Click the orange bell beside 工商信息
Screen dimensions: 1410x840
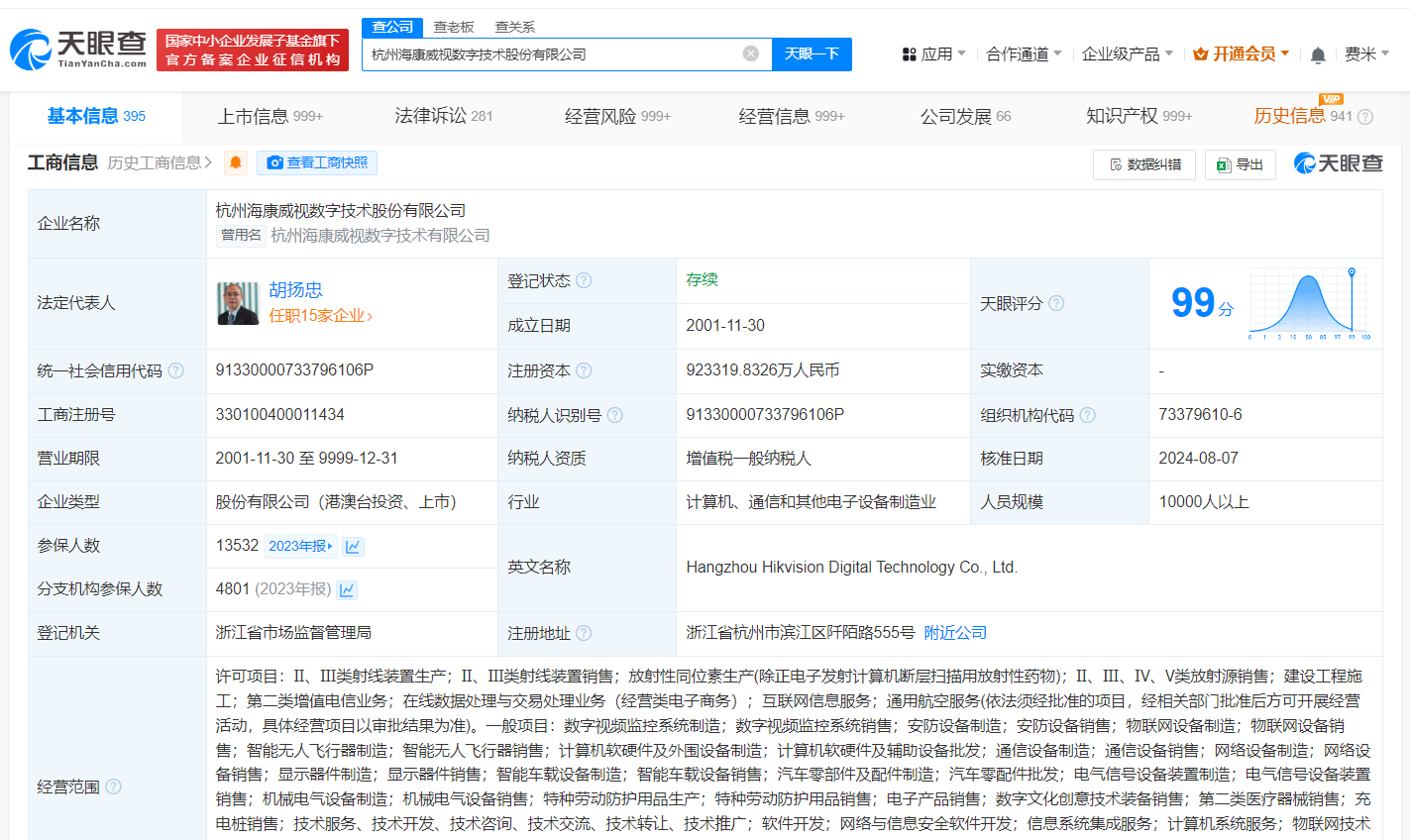tap(235, 162)
